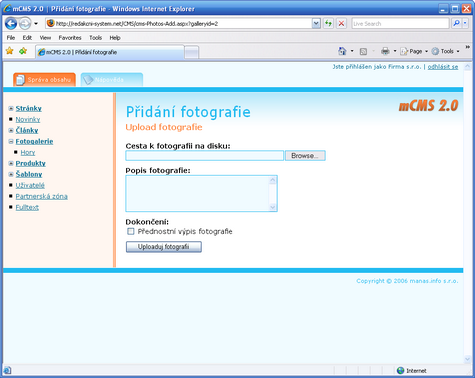This screenshot has height=378, width=475.
Task: Click the Add to Favorites star-plus icon
Action: click(23, 51)
